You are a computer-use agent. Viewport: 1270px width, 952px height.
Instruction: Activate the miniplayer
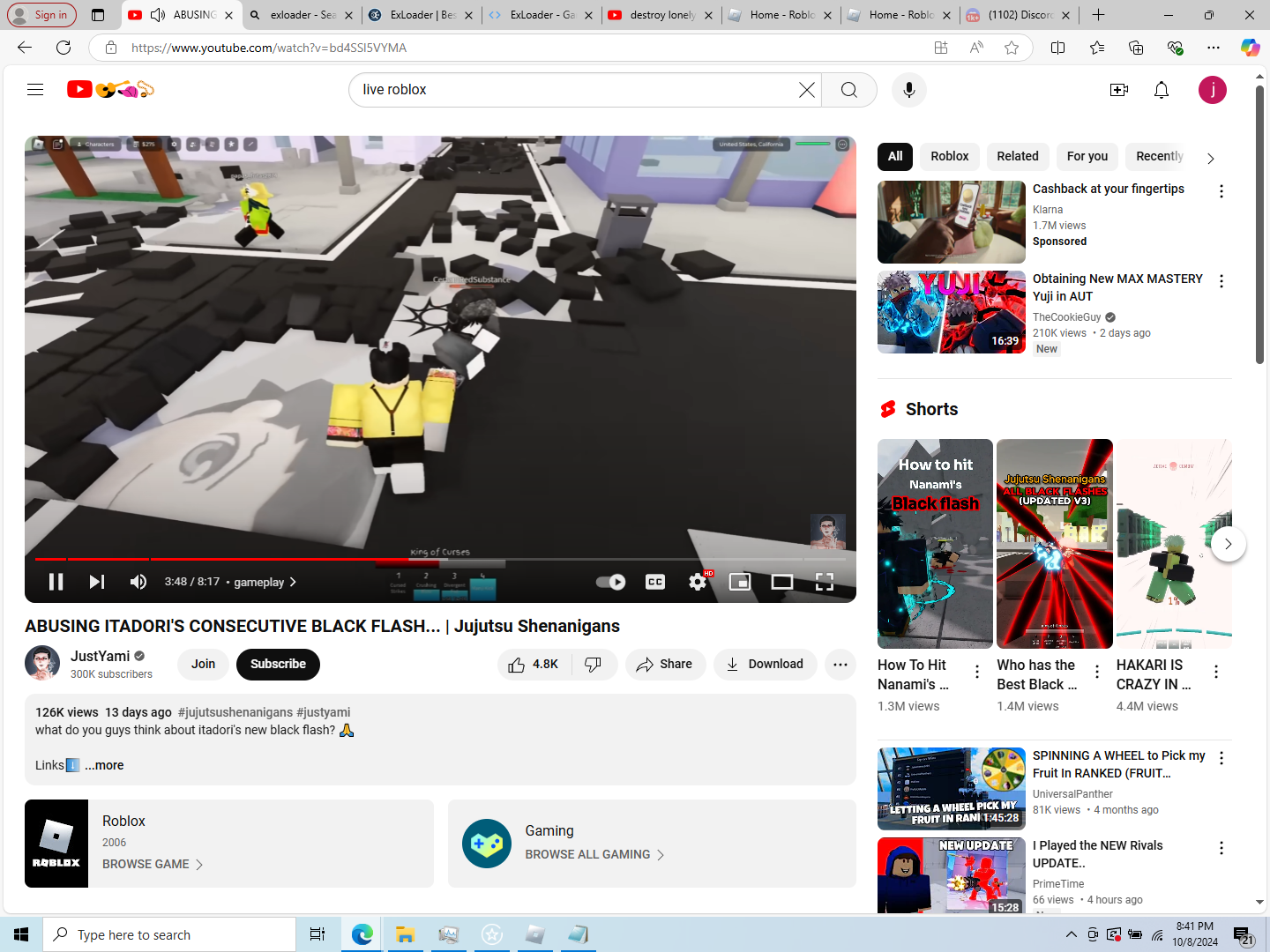[x=740, y=582]
